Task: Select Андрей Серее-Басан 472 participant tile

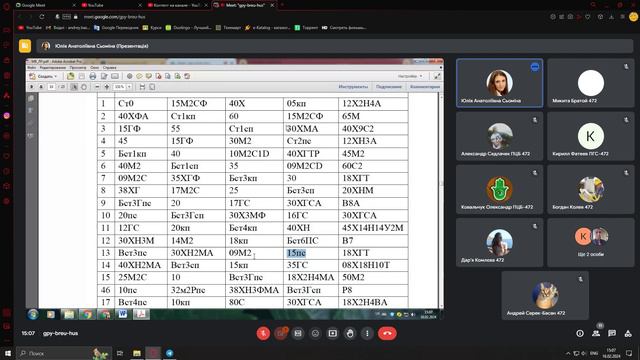Action: tap(545, 296)
